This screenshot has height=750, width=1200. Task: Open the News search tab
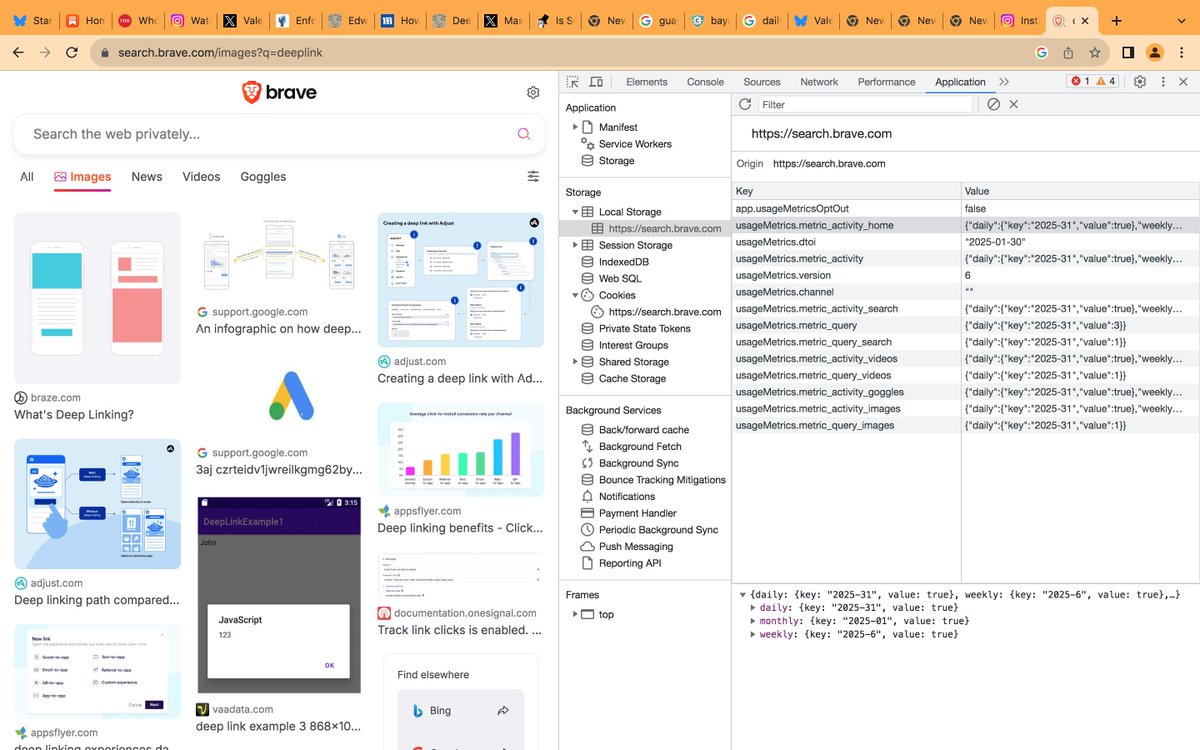pos(147,176)
